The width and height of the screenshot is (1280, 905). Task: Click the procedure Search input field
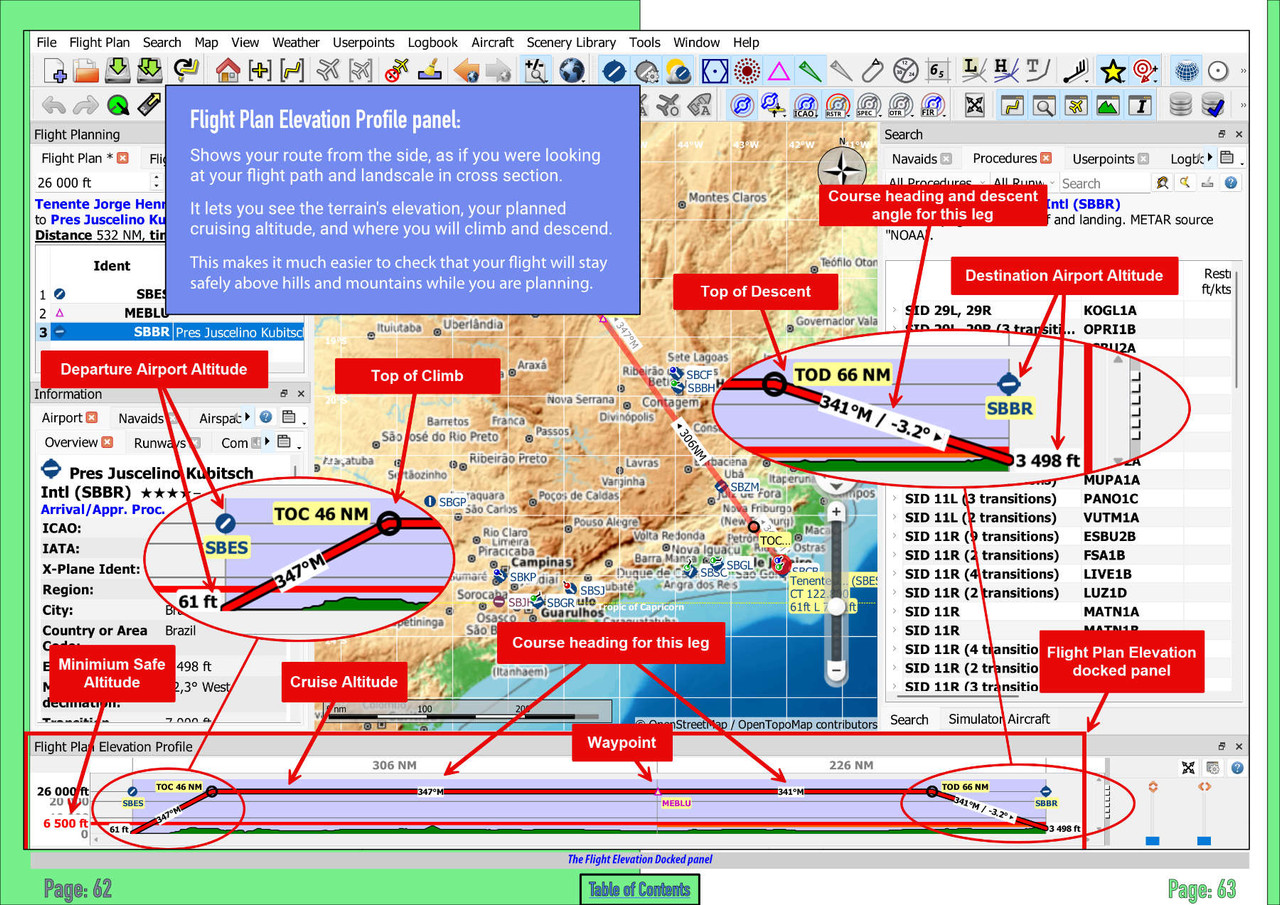click(1103, 183)
